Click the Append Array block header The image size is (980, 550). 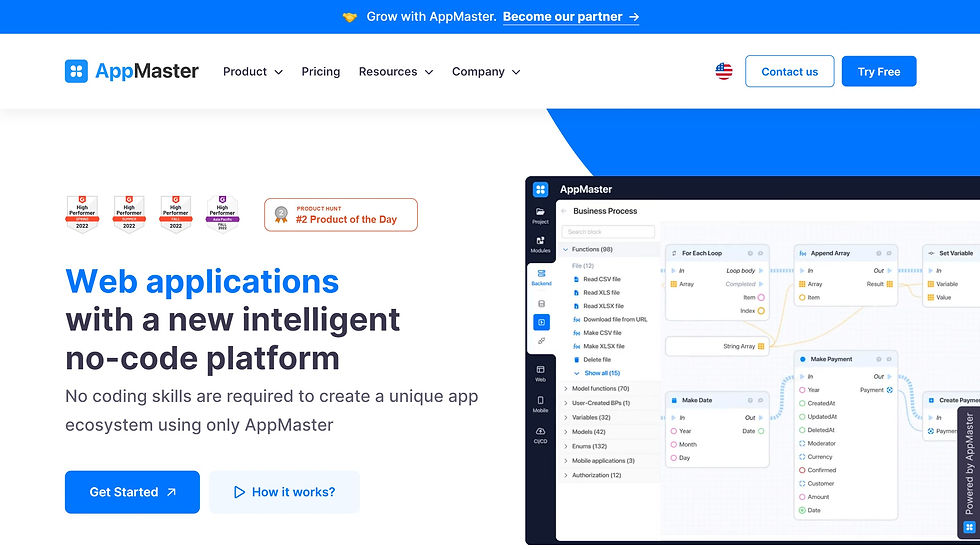click(x=846, y=253)
